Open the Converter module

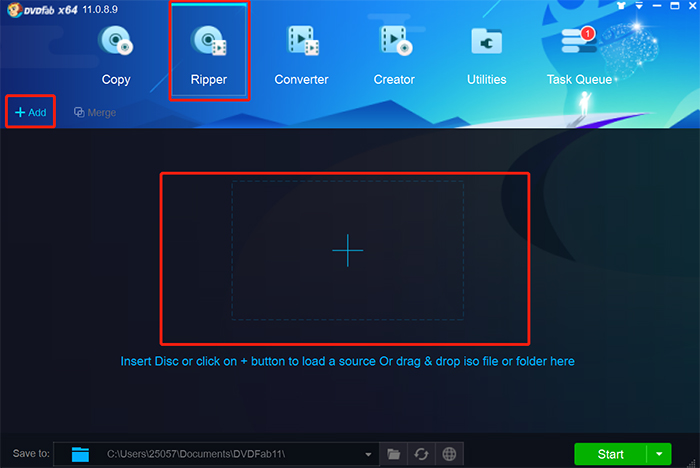(x=301, y=55)
